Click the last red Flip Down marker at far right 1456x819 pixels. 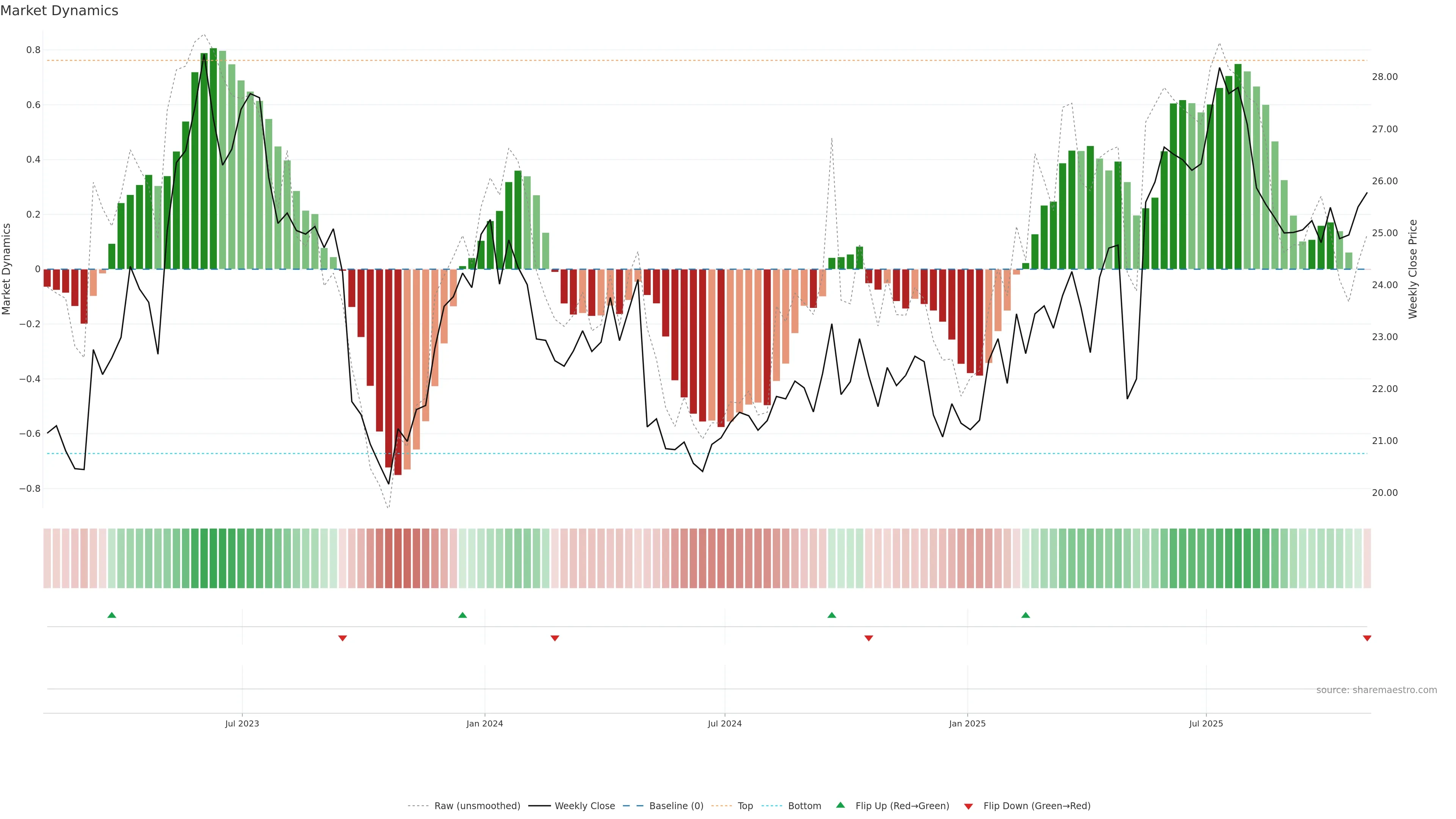[1367, 638]
